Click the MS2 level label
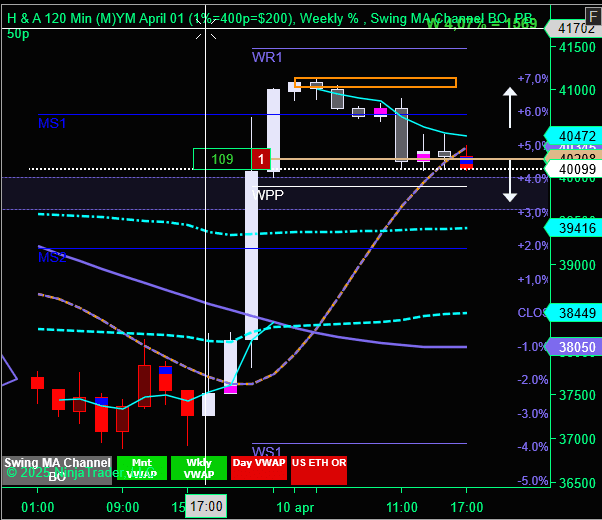Image resolution: width=602 pixels, height=520 pixels. click(52, 257)
